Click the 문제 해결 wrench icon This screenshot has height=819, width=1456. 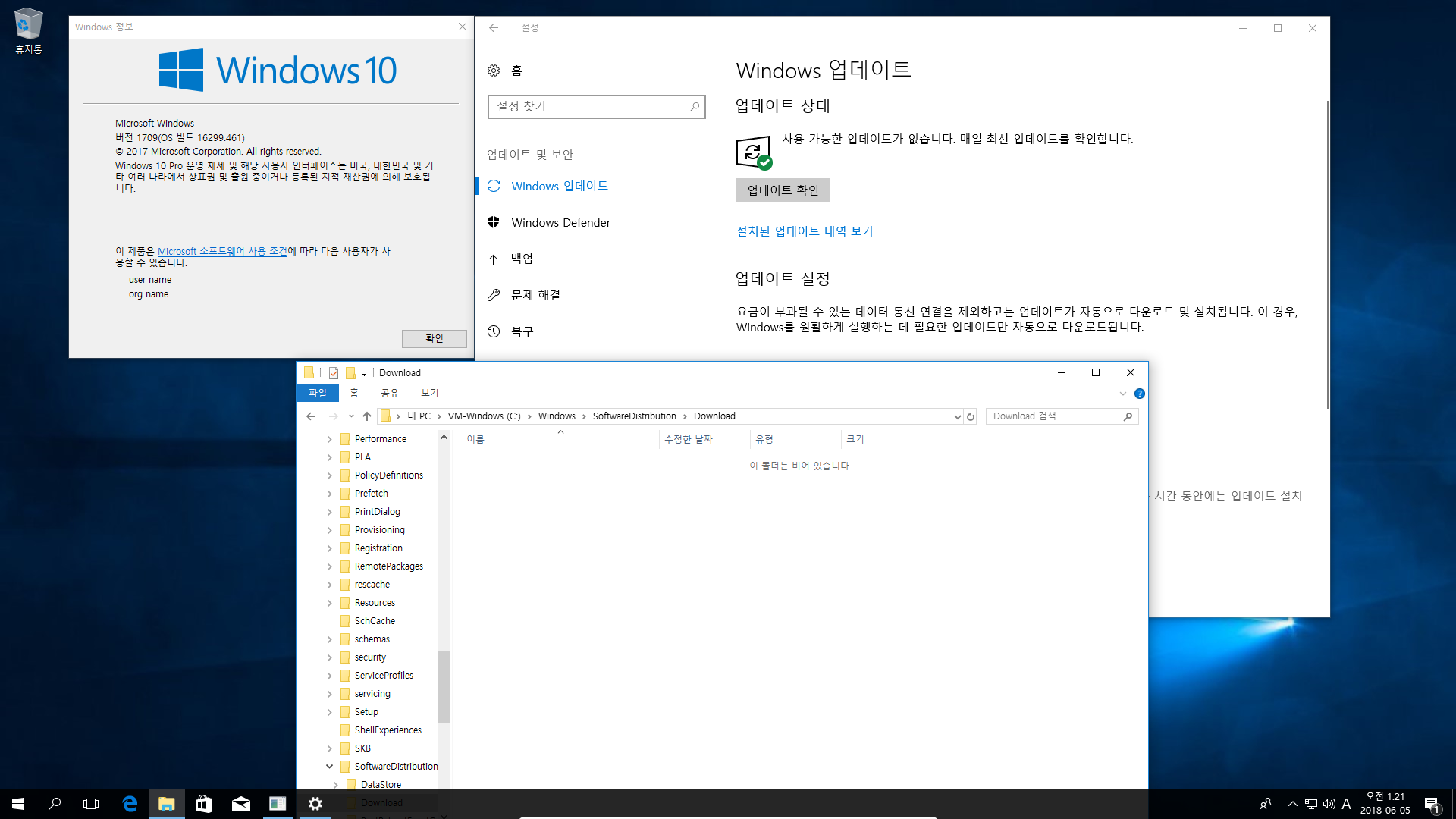[x=494, y=294]
